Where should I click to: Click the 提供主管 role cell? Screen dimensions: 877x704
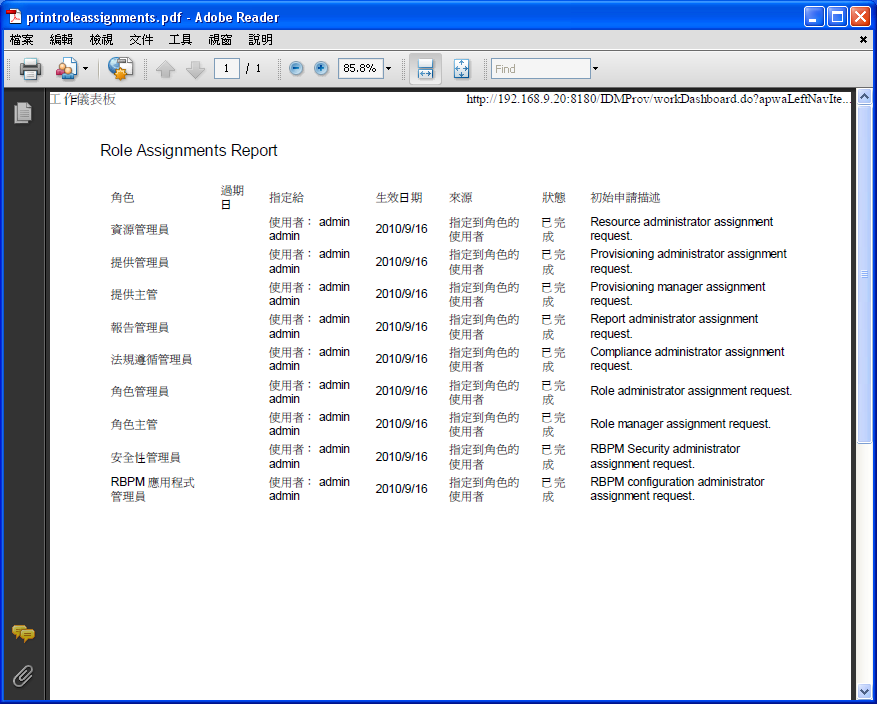click(134, 294)
